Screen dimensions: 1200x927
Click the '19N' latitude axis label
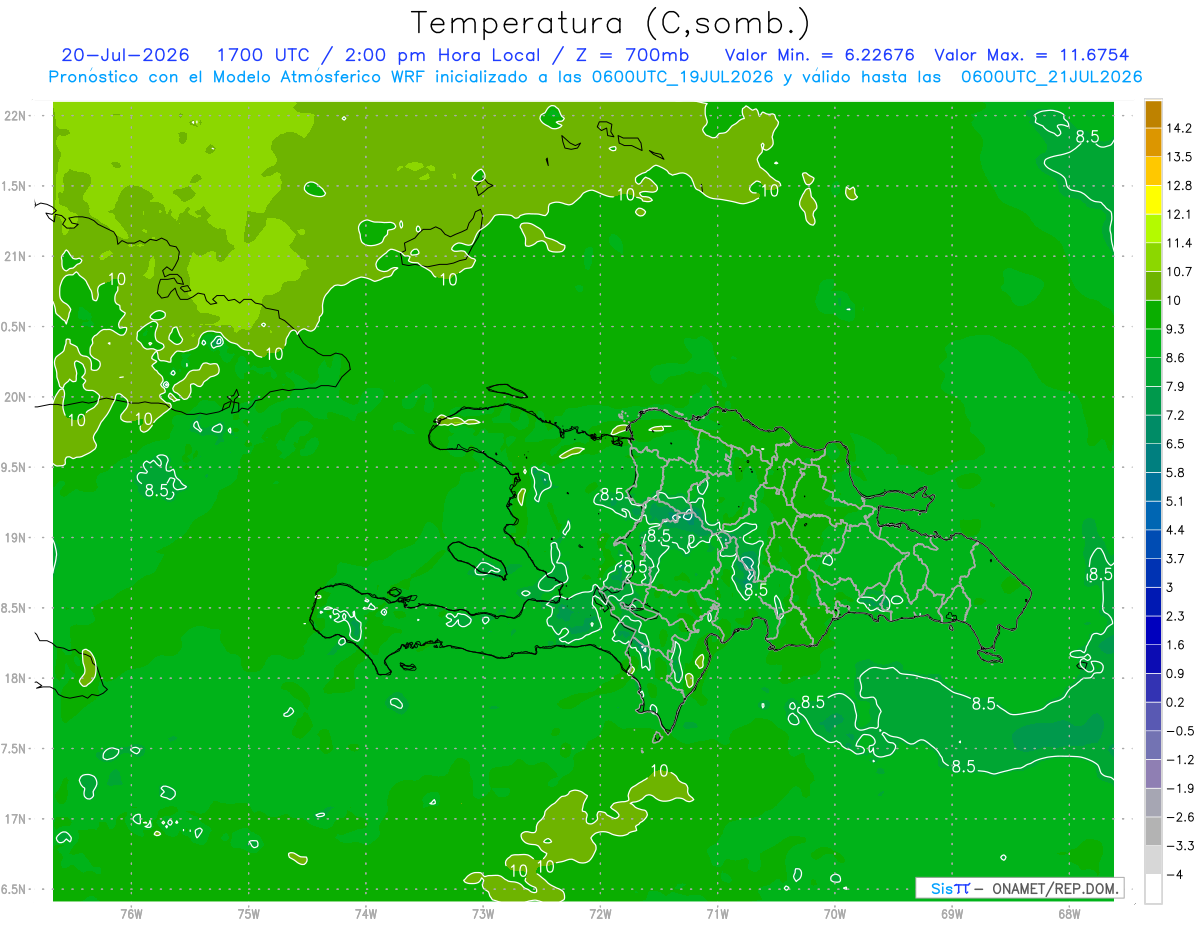[14, 538]
